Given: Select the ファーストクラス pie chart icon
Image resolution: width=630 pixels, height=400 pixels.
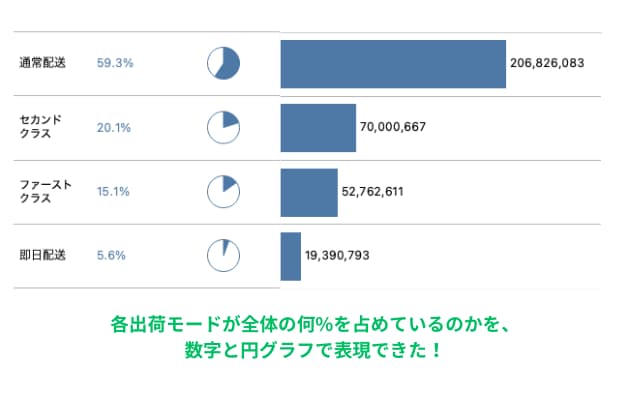Looking at the screenshot, I should tap(224, 191).
